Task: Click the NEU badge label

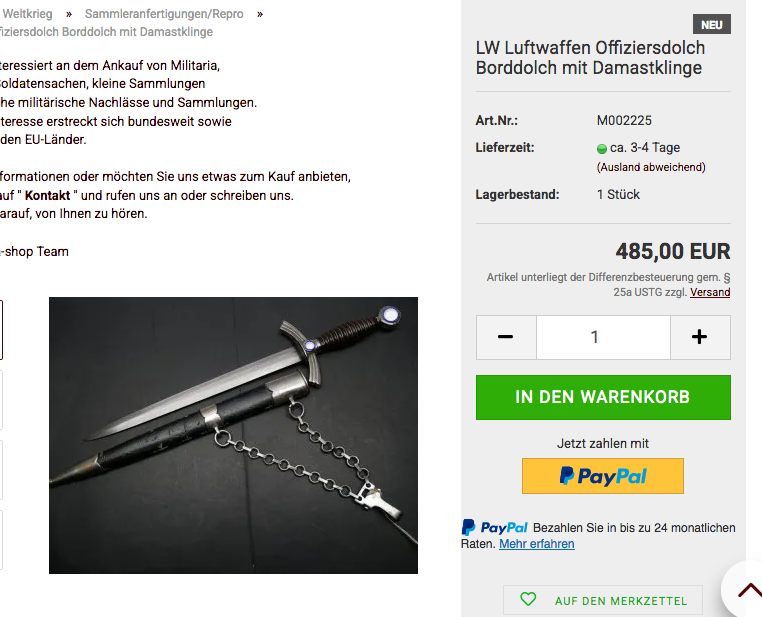Action: [711, 24]
